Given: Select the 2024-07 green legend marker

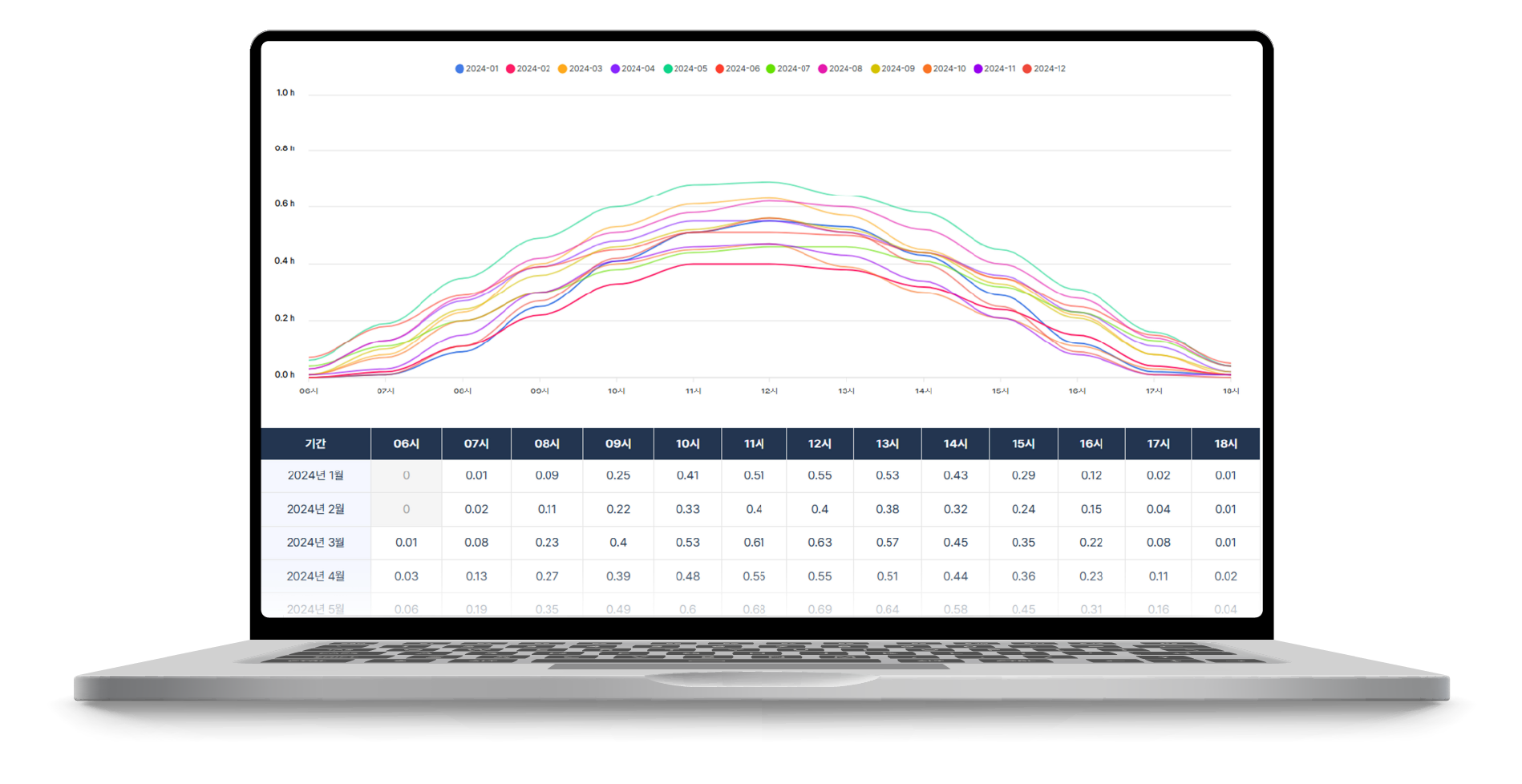Looking at the screenshot, I should click(771, 69).
